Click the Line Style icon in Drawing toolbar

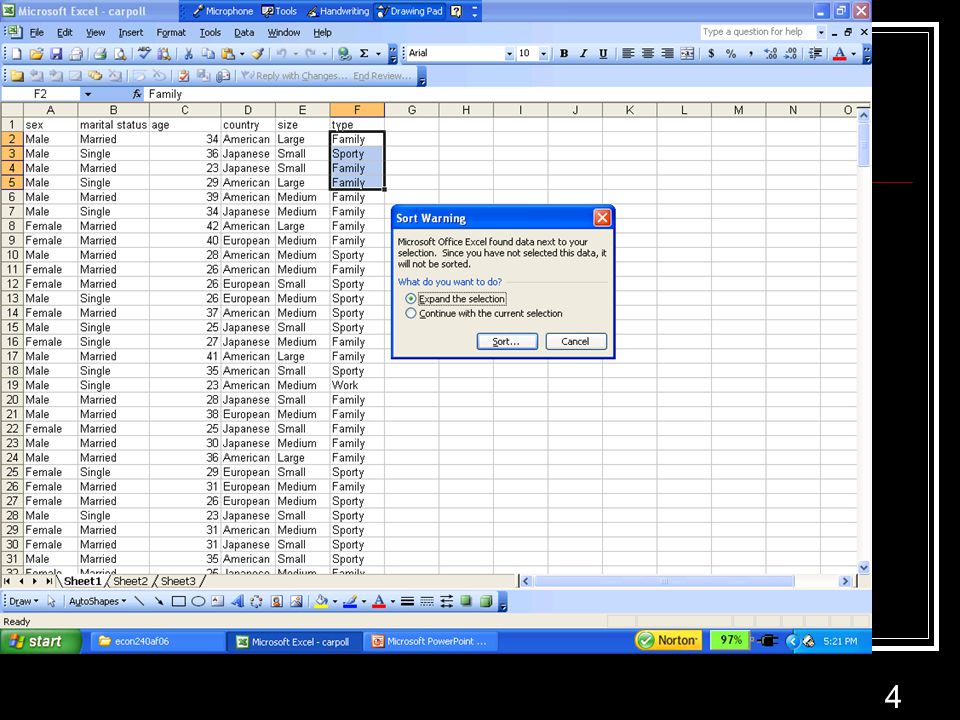pos(407,601)
